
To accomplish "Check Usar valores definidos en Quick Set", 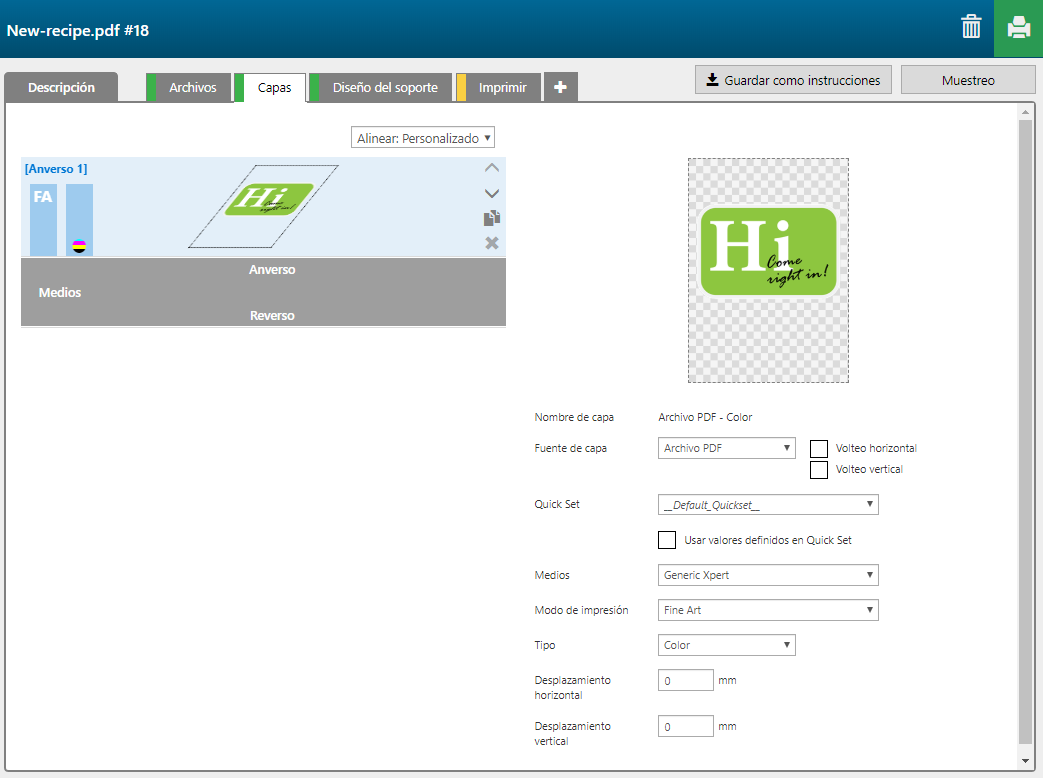I will [x=667, y=540].
